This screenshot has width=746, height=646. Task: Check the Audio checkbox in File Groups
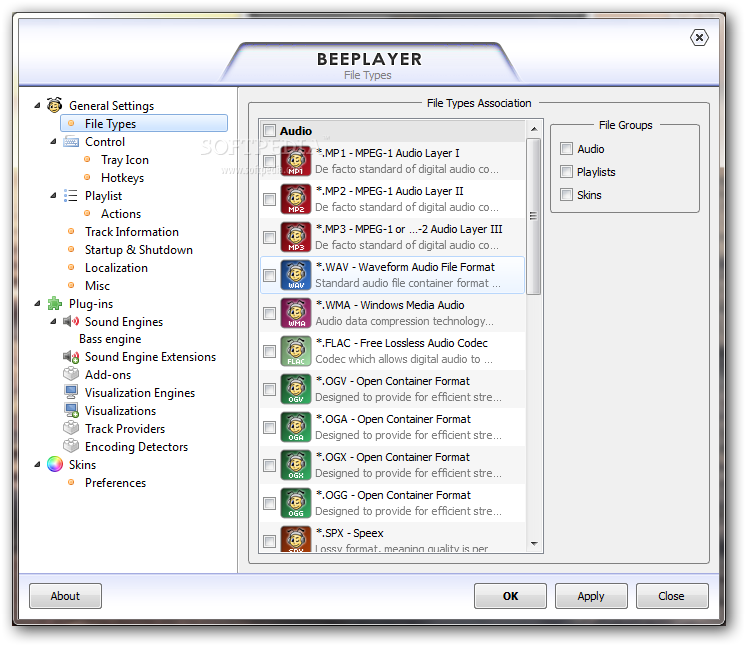(566, 148)
